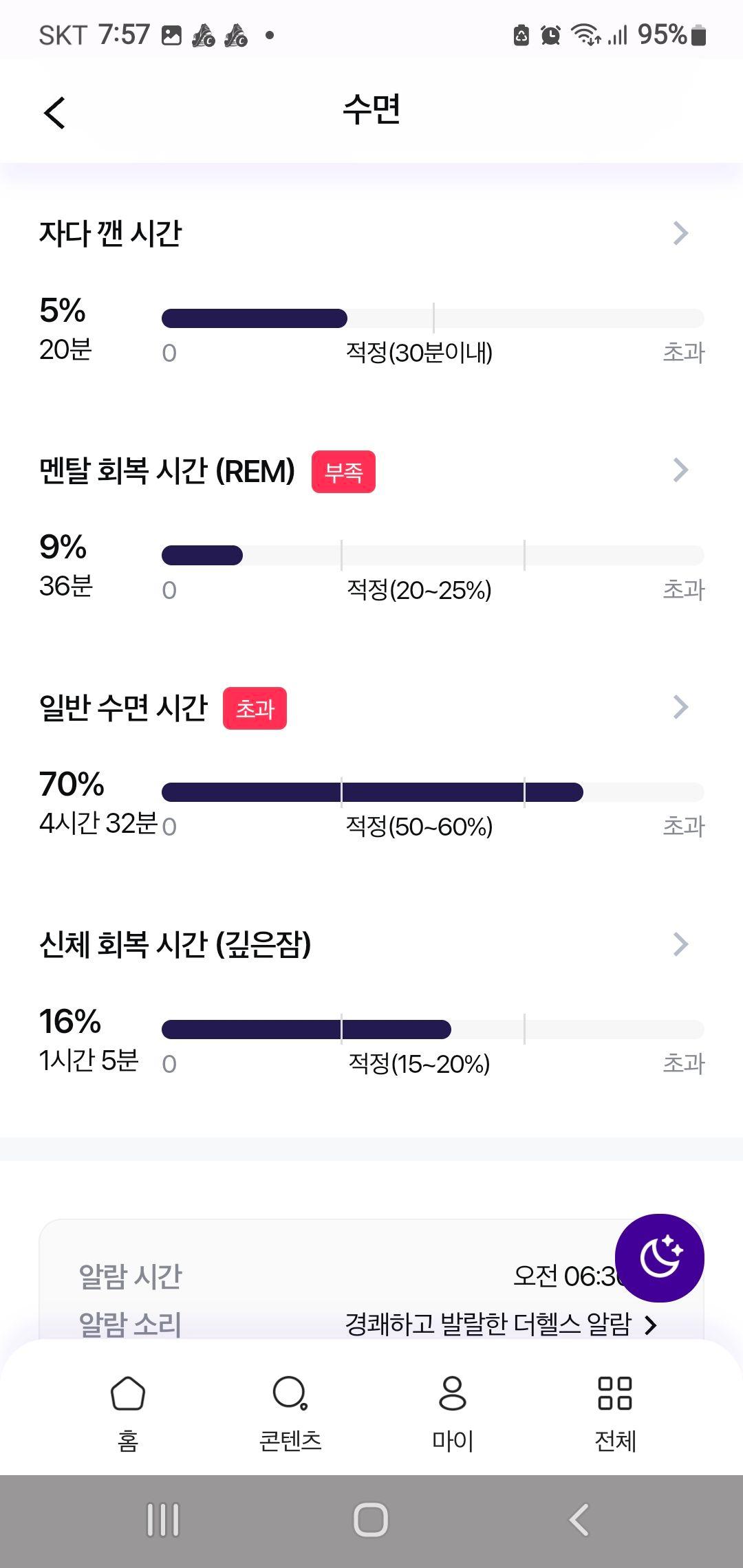Open the floating moon sleep-mode button
Screen dimensions: 743x1568
point(659,1258)
